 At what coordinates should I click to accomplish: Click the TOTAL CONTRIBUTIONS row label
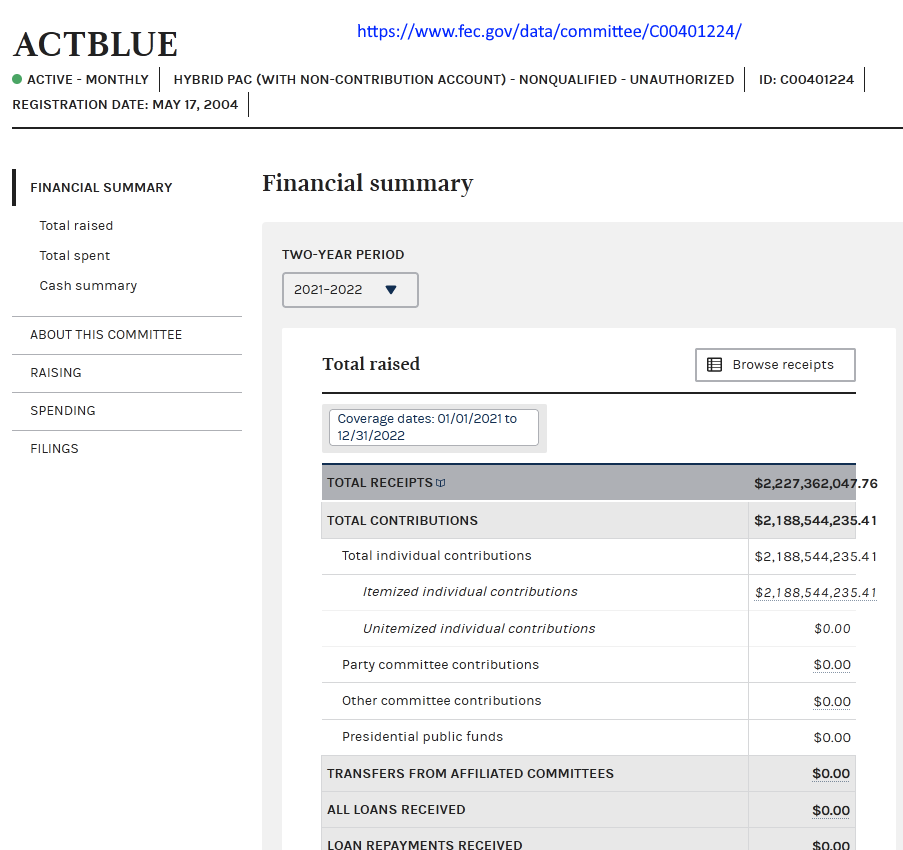click(x=402, y=521)
